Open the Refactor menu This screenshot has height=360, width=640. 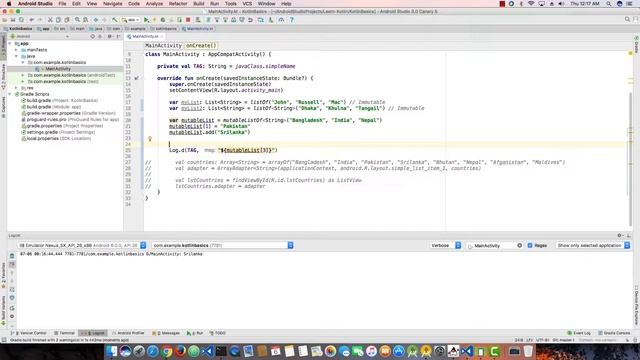178,4
